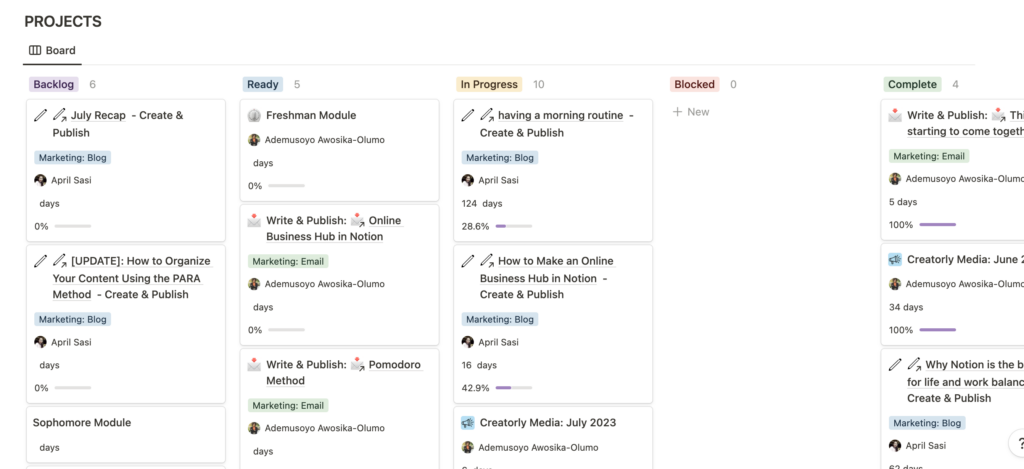Click envelope icon on Online Business Hub email card
The height and width of the screenshot is (469, 1024).
pos(255,221)
